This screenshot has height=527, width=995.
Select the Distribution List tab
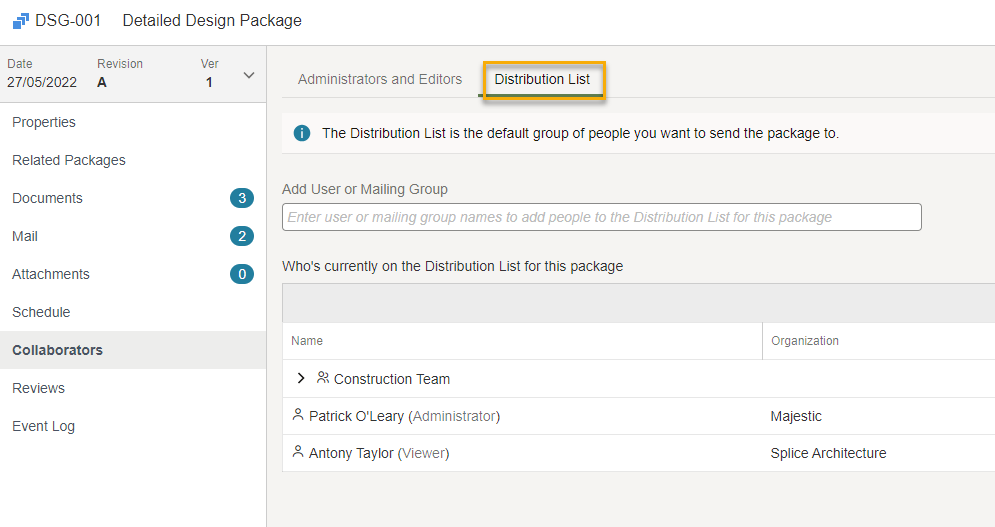(542, 79)
